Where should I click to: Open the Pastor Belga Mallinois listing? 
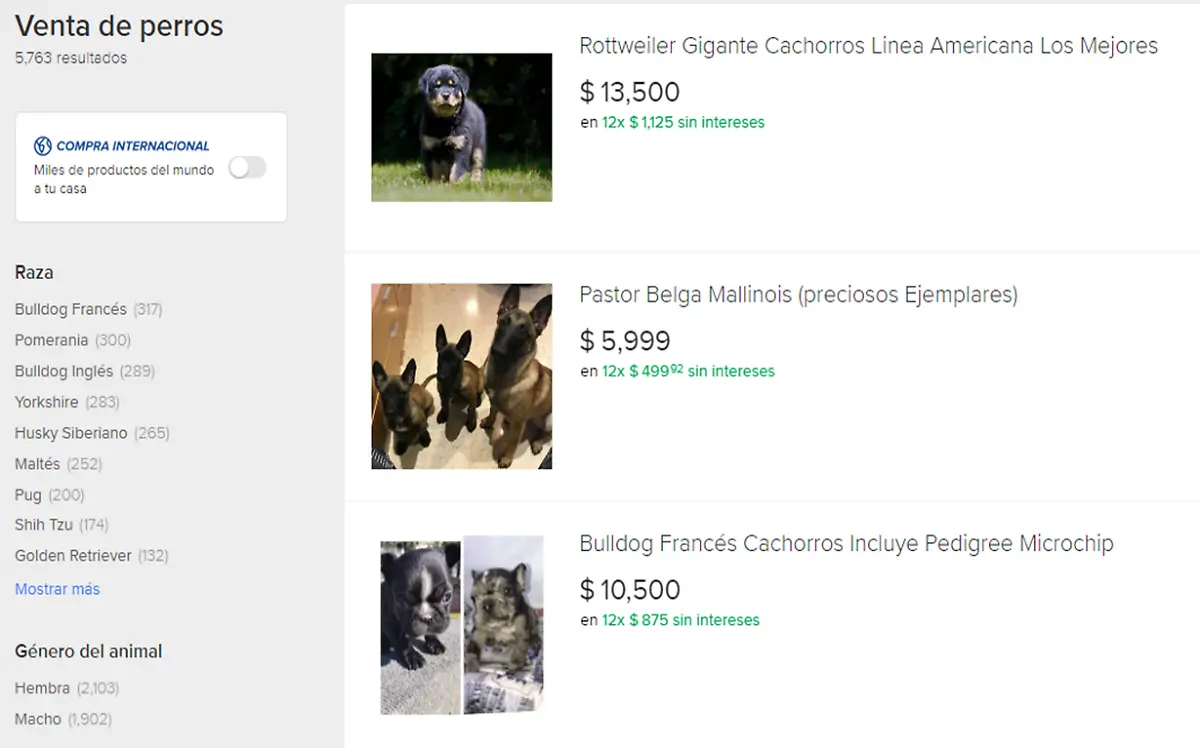tap(799, 294)
